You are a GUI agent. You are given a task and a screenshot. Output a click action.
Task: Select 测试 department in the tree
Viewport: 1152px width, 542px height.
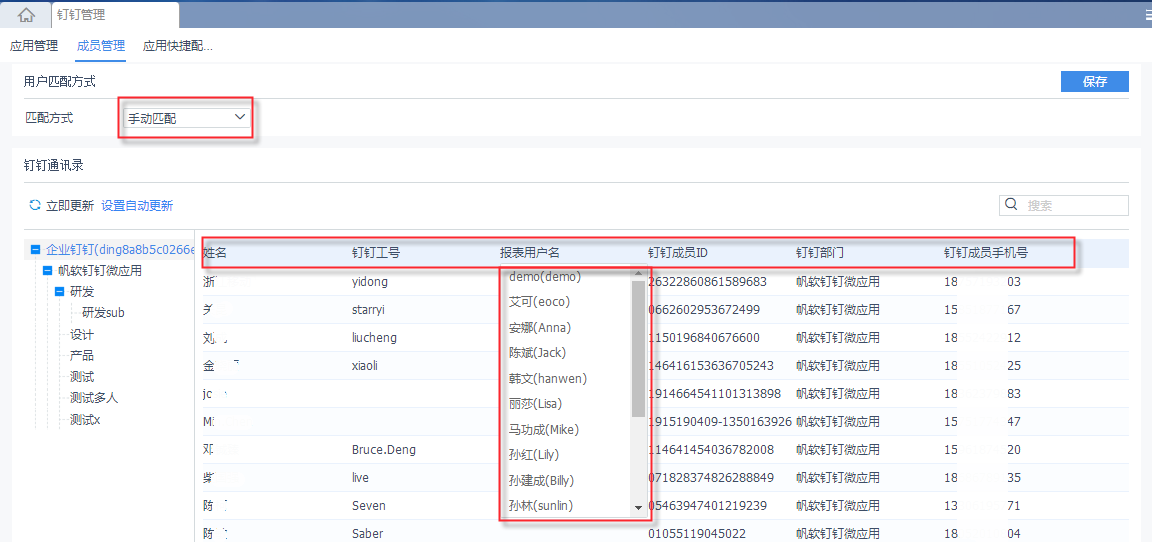82,377
